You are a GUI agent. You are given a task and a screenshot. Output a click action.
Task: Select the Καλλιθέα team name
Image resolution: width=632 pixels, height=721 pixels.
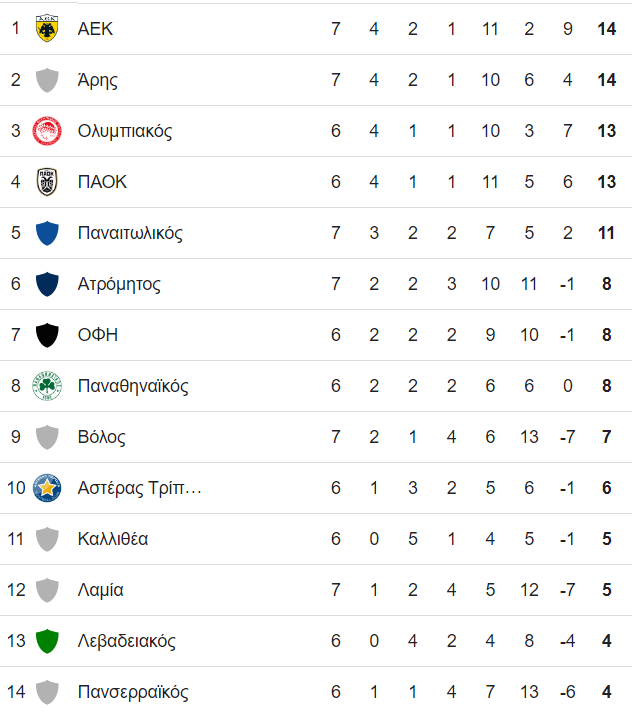coord(113,538)
